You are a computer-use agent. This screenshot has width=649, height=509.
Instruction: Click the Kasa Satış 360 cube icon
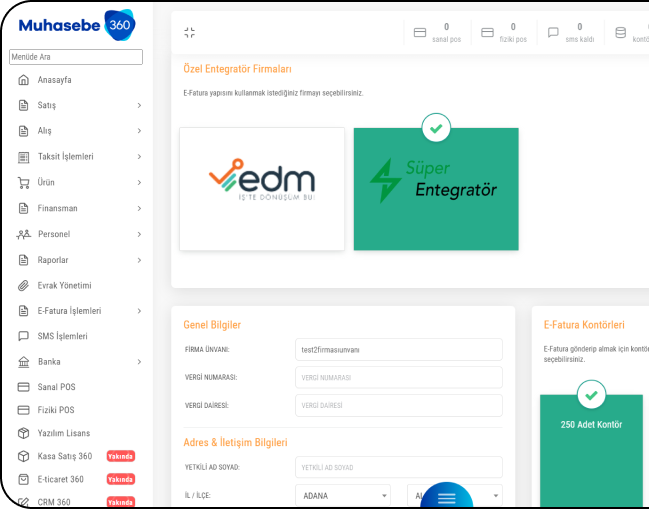pos(24,456)
